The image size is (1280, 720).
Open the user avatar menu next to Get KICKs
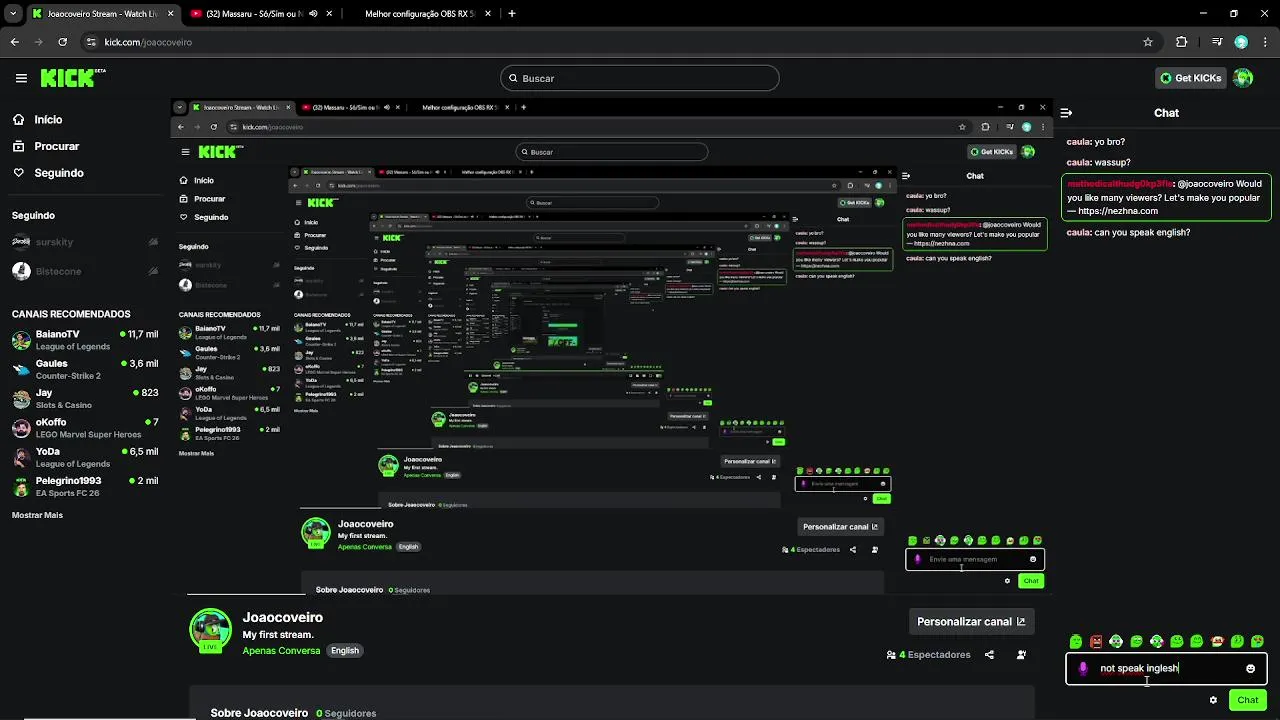(x=1243, y=78)
